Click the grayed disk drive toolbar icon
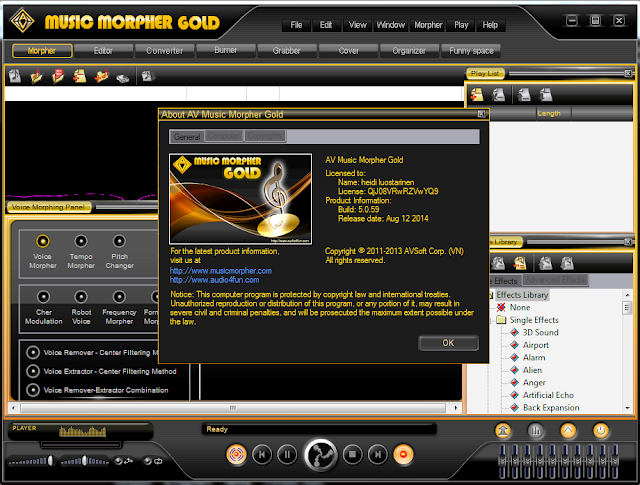This screenshot has width=640, height=485. [122, 77]
